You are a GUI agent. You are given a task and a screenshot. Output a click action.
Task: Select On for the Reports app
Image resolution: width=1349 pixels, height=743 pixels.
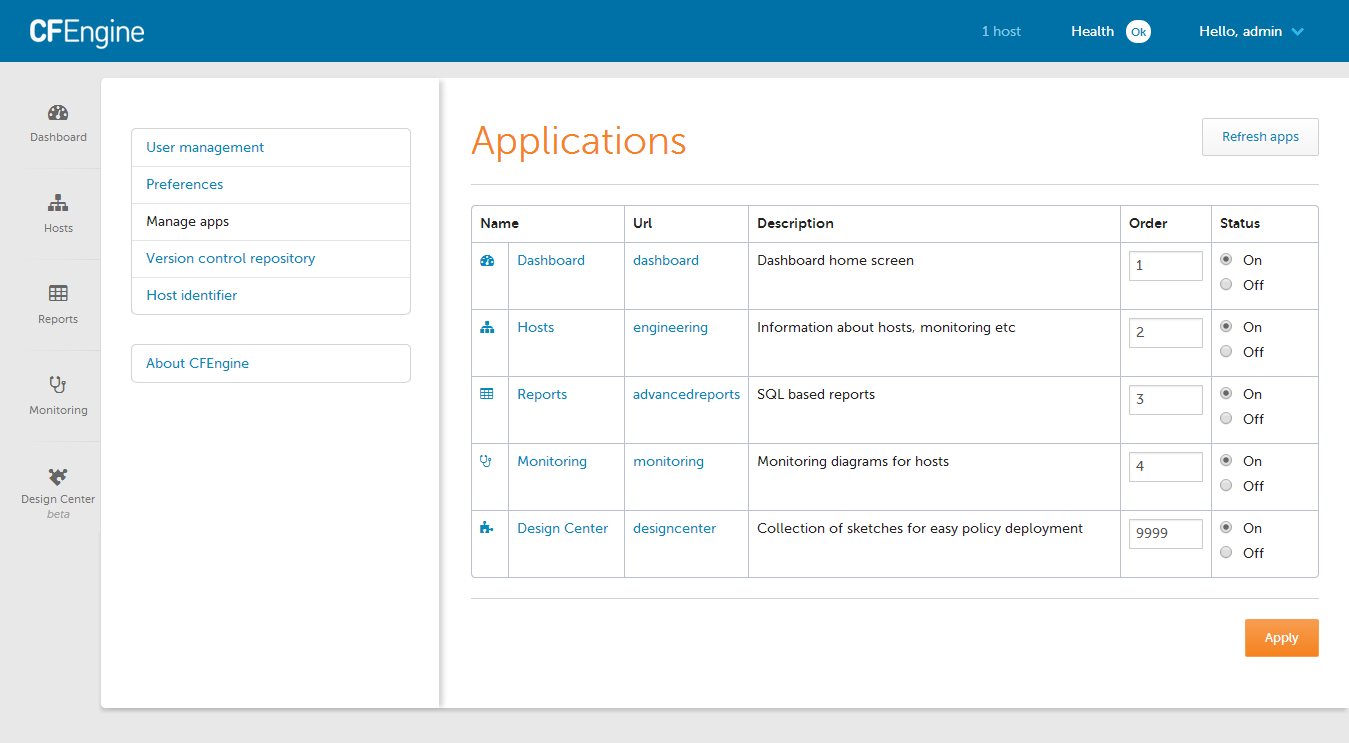[x=1226, y=393]
